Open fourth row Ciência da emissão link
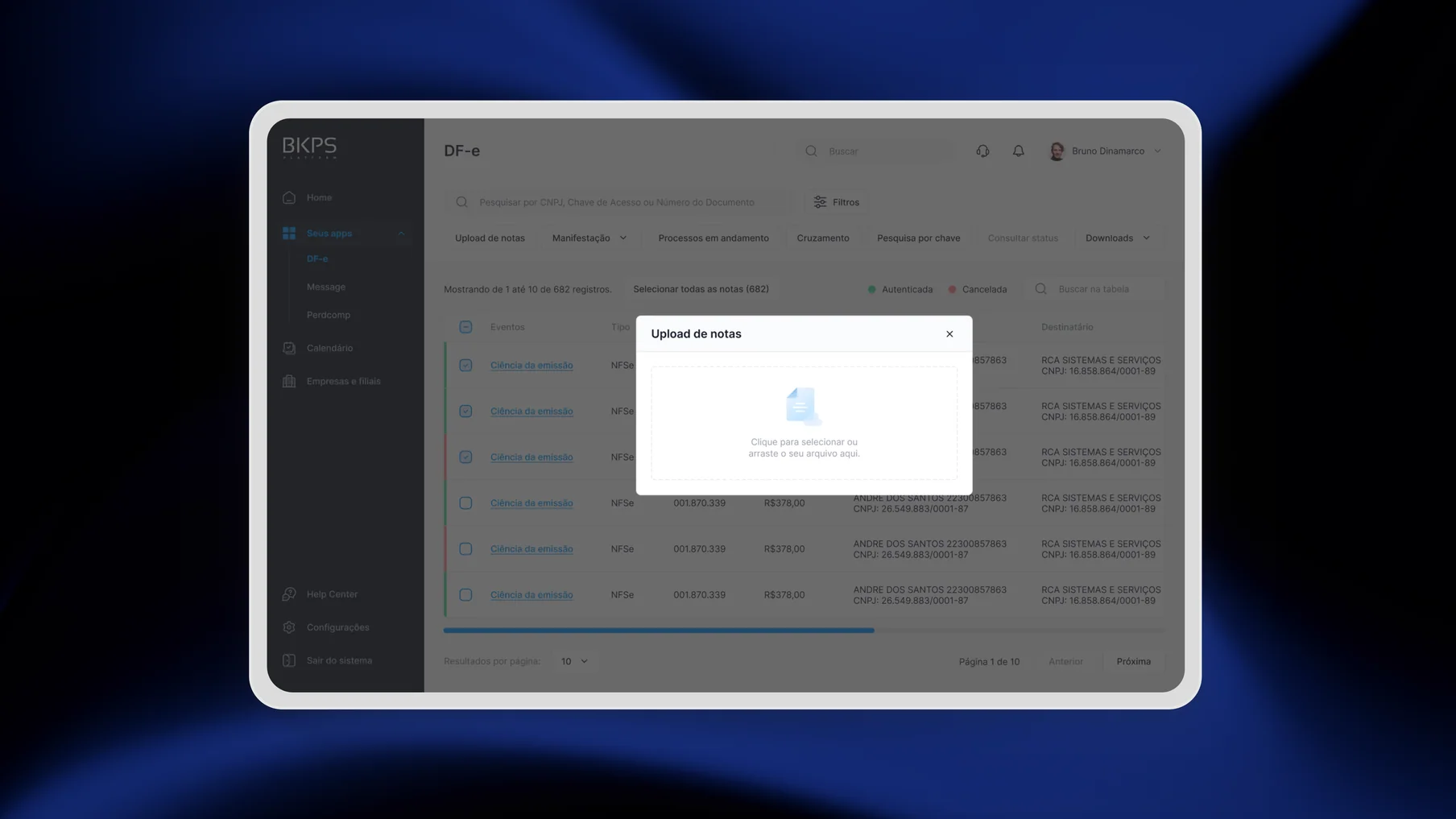1456x819 pixels. [x=532, y=503]
